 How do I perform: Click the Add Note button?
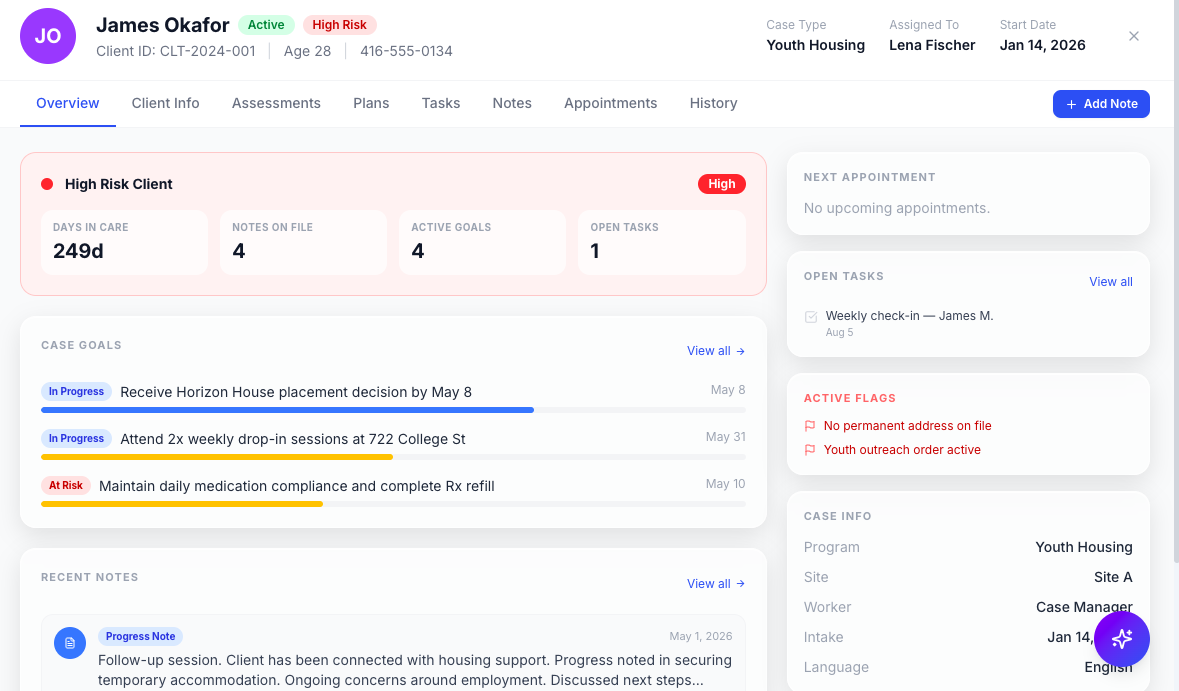[1101, 104]
